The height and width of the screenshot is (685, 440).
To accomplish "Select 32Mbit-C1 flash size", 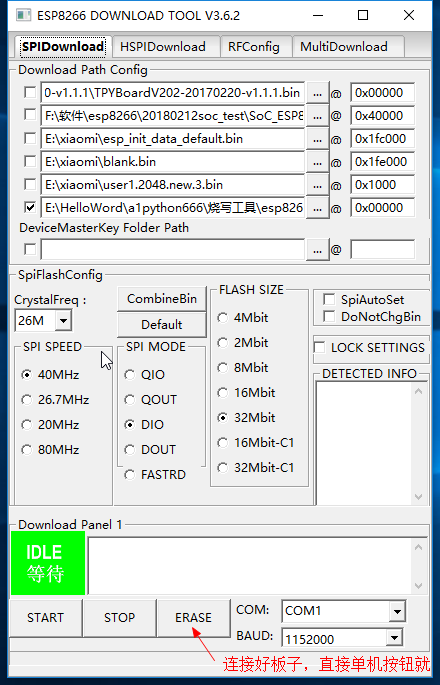I will [256, 467].
